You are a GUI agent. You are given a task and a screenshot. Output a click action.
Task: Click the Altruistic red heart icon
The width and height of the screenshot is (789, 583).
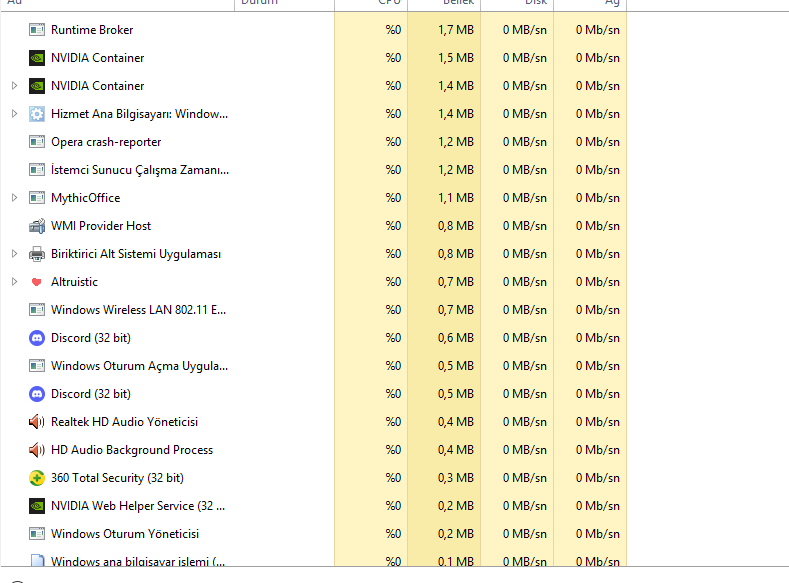(36, 282)
